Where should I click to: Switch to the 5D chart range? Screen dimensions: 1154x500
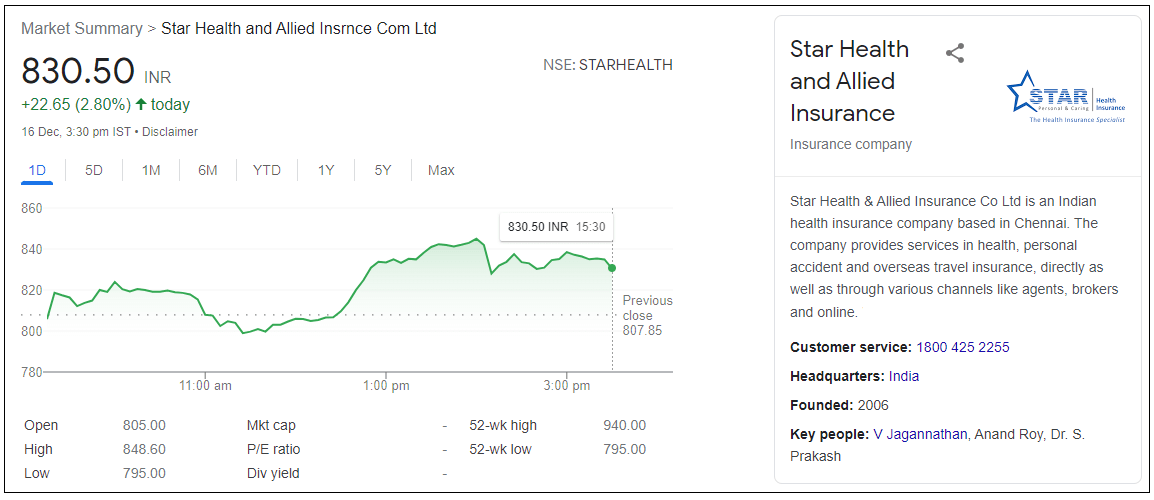93,171
